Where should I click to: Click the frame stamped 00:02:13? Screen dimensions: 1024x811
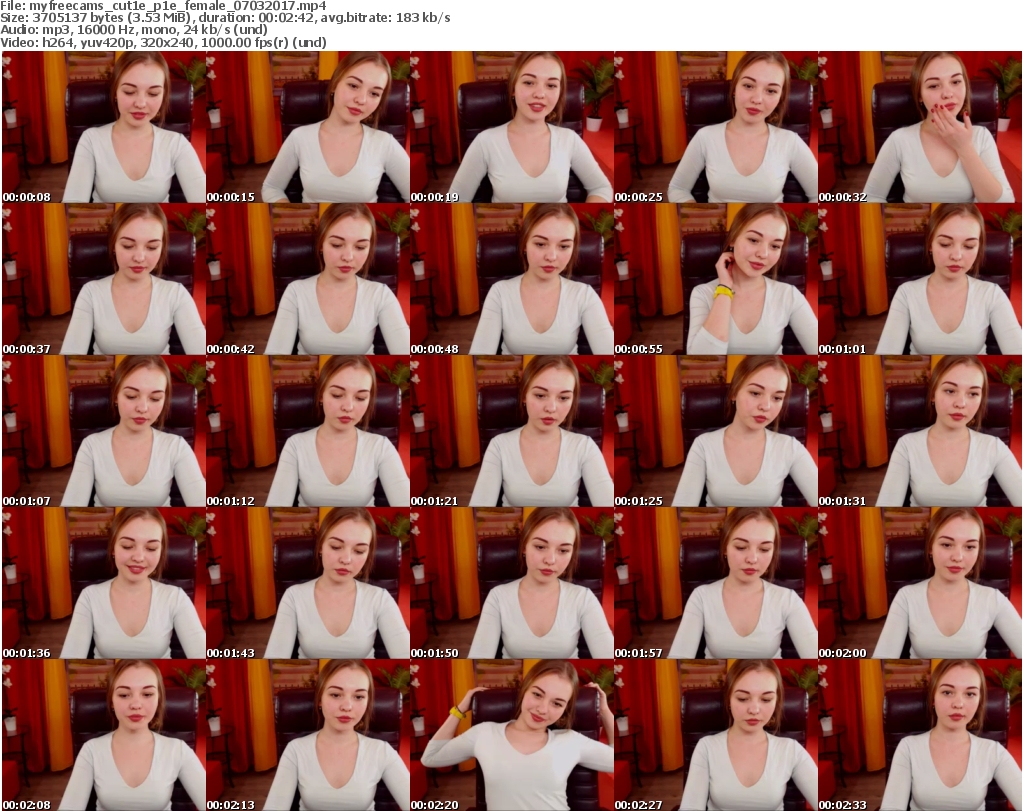[x=308, y=735]
